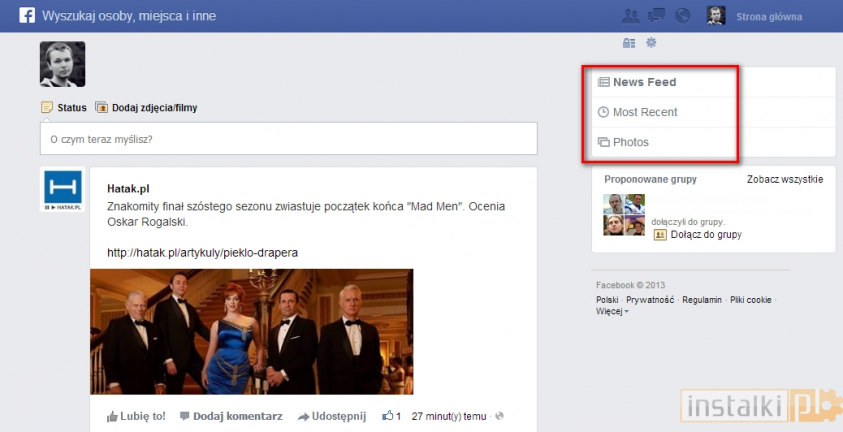
Task: Open the hatak.pl/artykuly/pieklo-drapera link
Action: (x=202, y=253)
